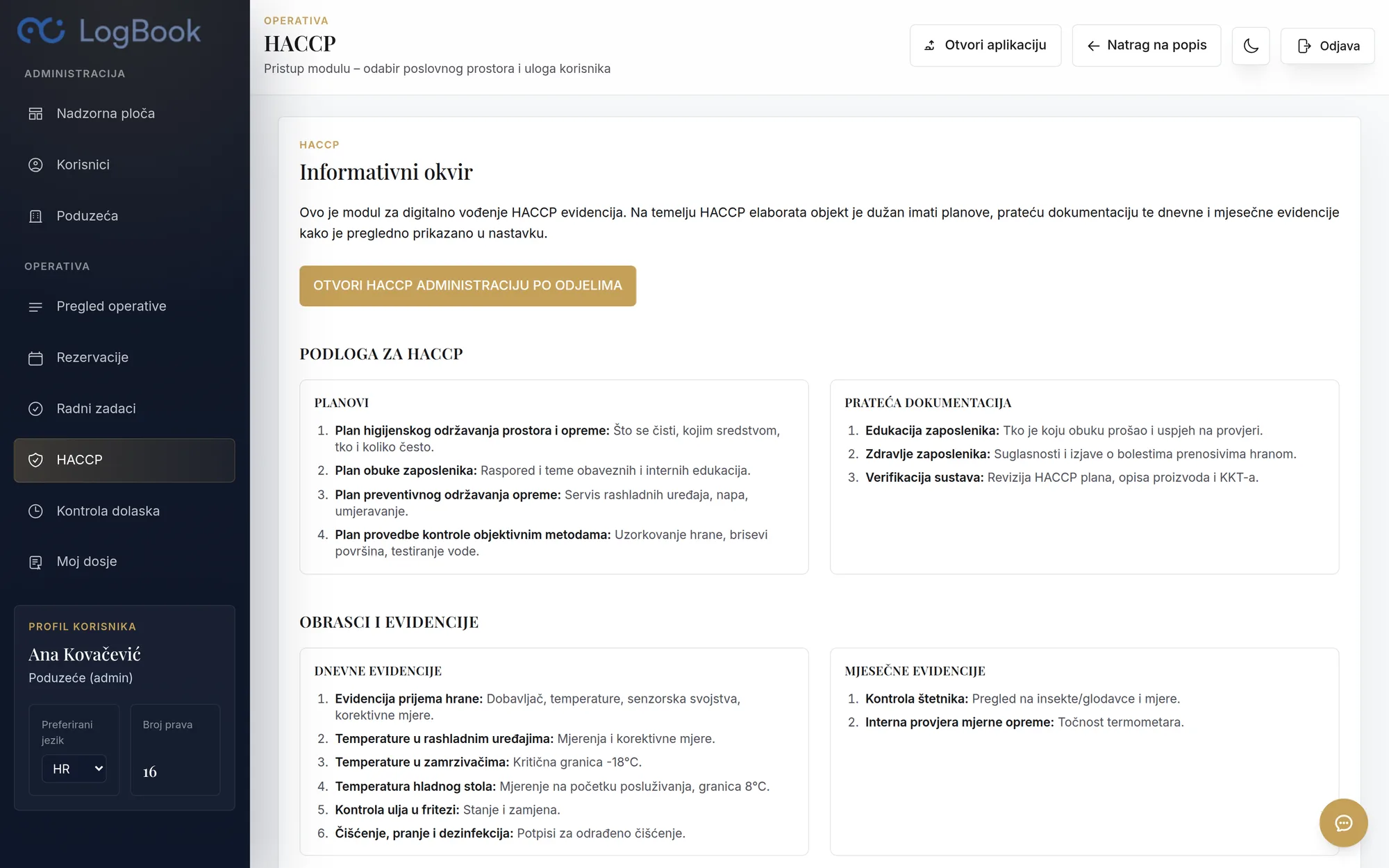Go to Korisnici in sidebar

[x=124, y=165]
